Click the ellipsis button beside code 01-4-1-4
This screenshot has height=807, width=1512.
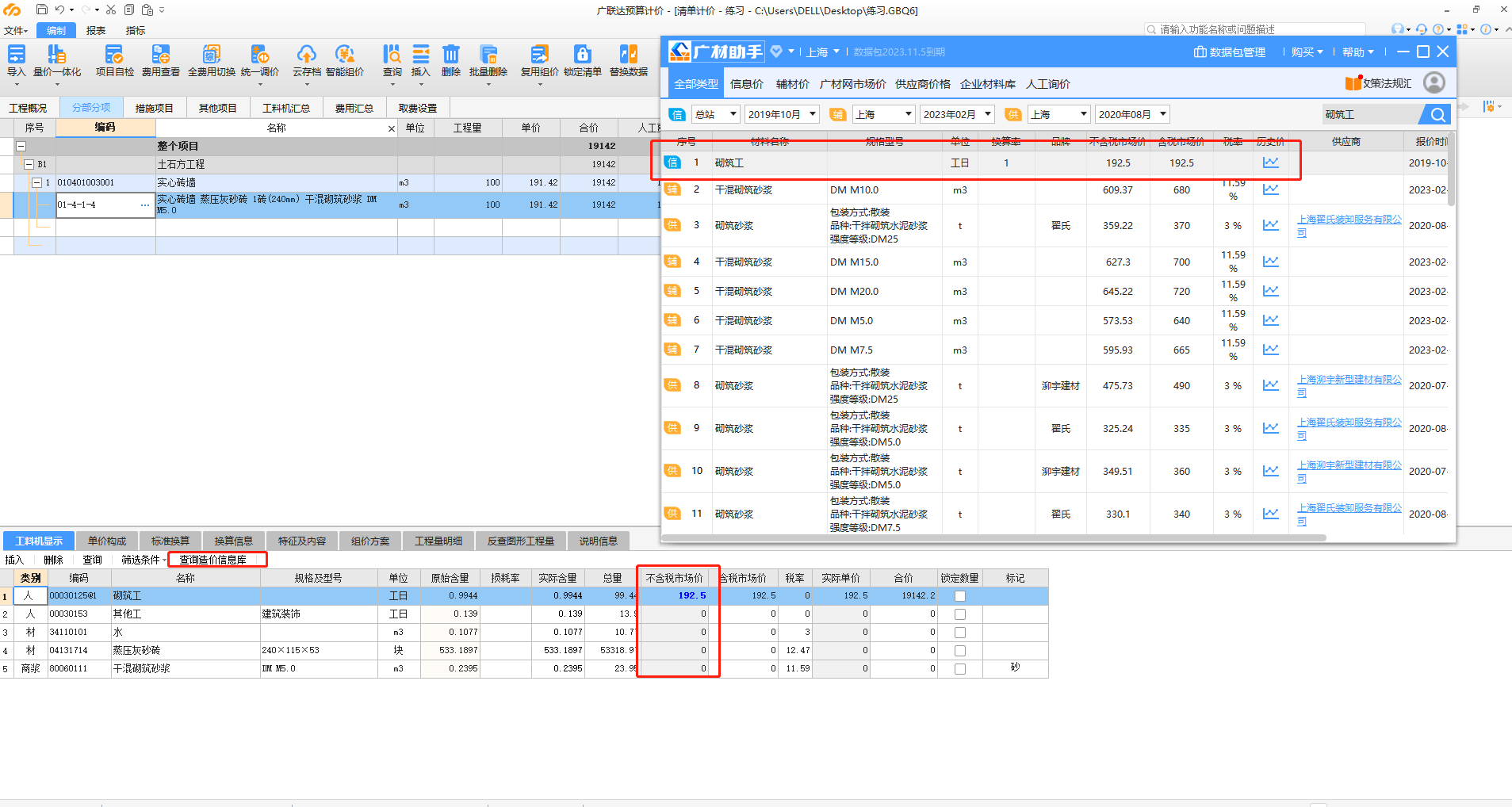[145, 205]
